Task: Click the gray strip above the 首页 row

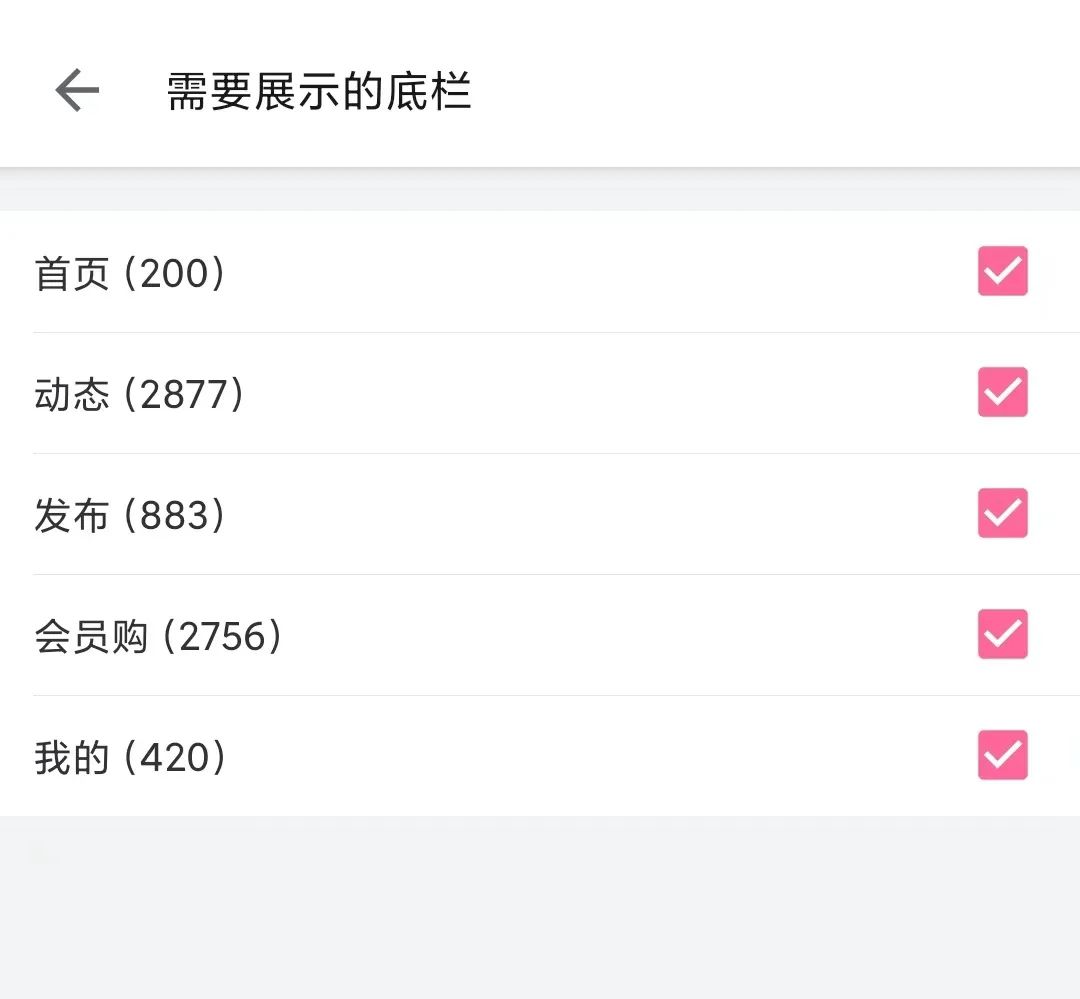Action: coord(540,189)
